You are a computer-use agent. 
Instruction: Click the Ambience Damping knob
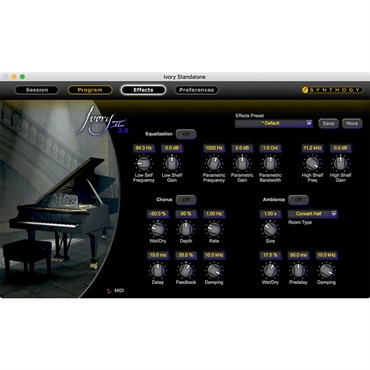click(x=326, y=270)
